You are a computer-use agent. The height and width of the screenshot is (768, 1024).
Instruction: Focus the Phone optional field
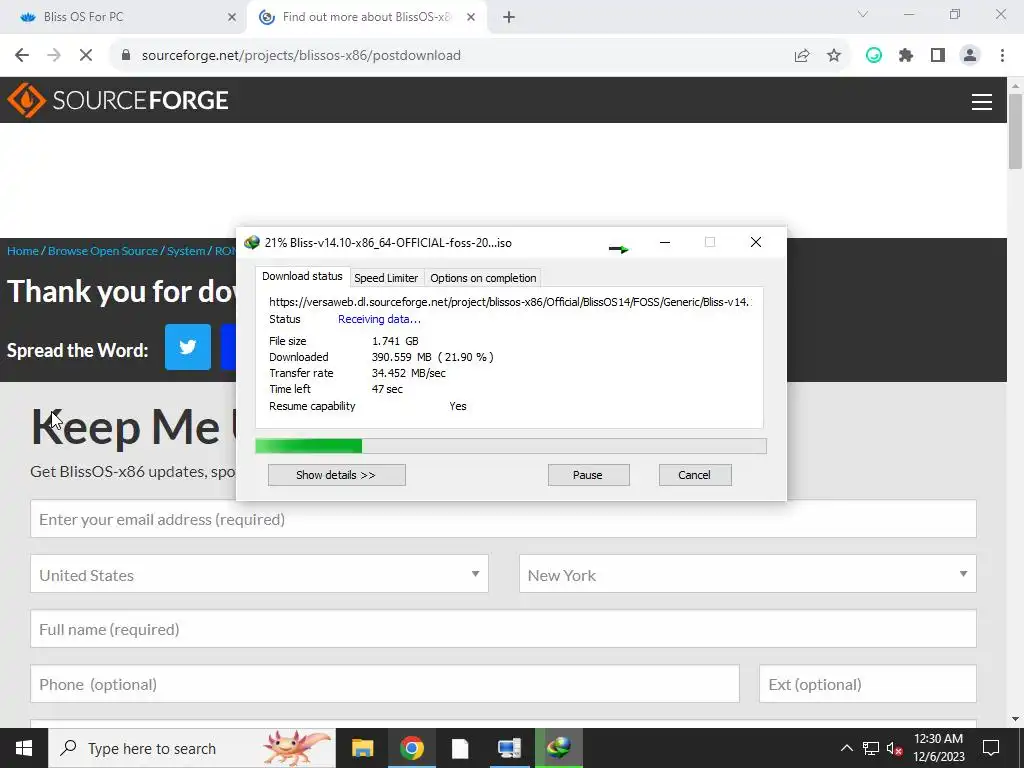click(385, 684)
